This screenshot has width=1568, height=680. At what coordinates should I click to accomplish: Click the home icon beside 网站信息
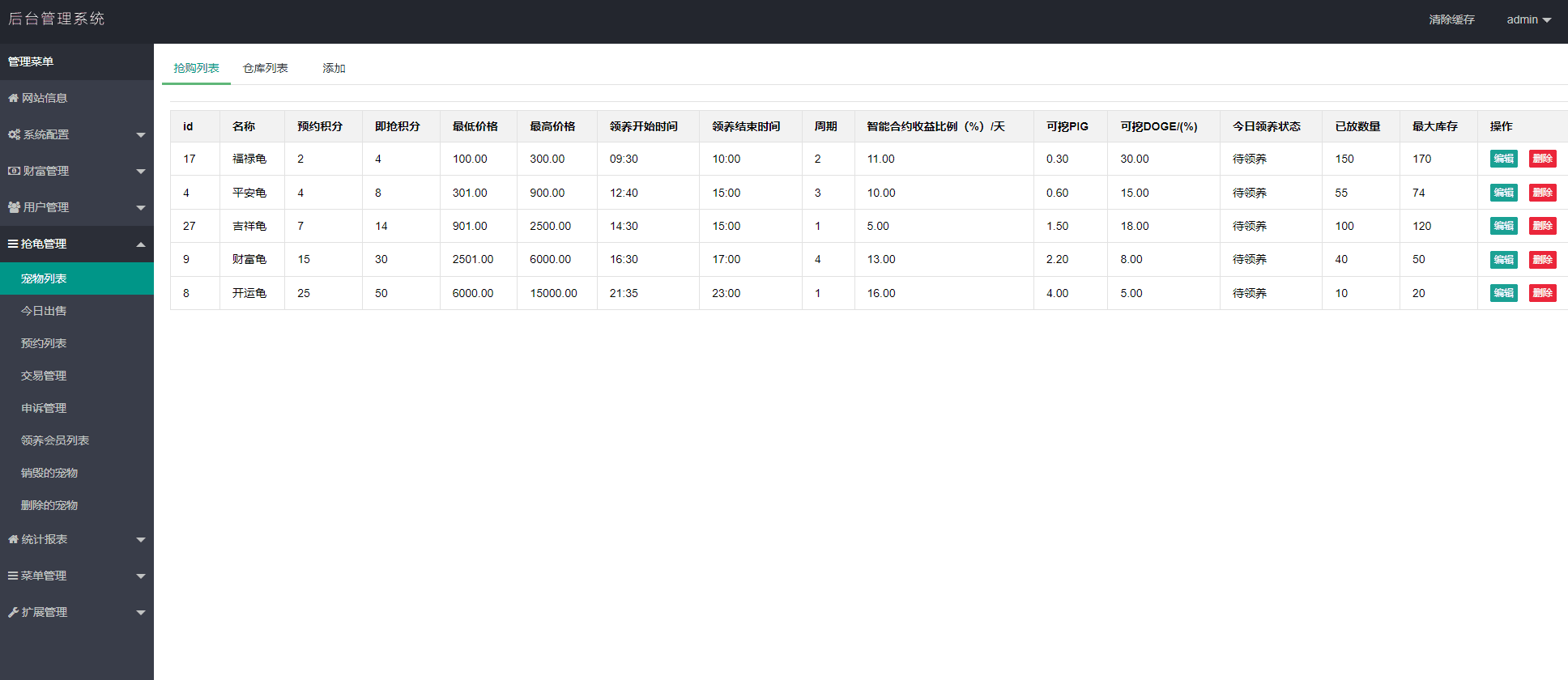coord(13,98)
